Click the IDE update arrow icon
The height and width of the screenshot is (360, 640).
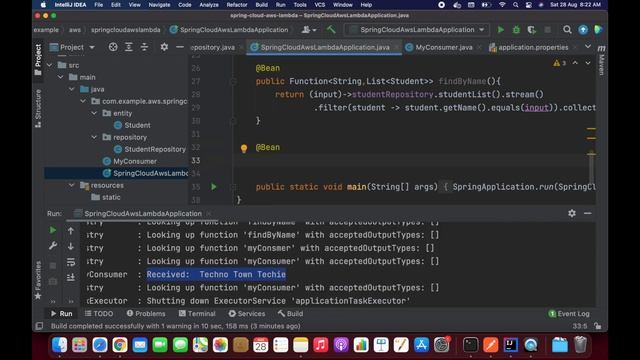(x=583, y=30)
